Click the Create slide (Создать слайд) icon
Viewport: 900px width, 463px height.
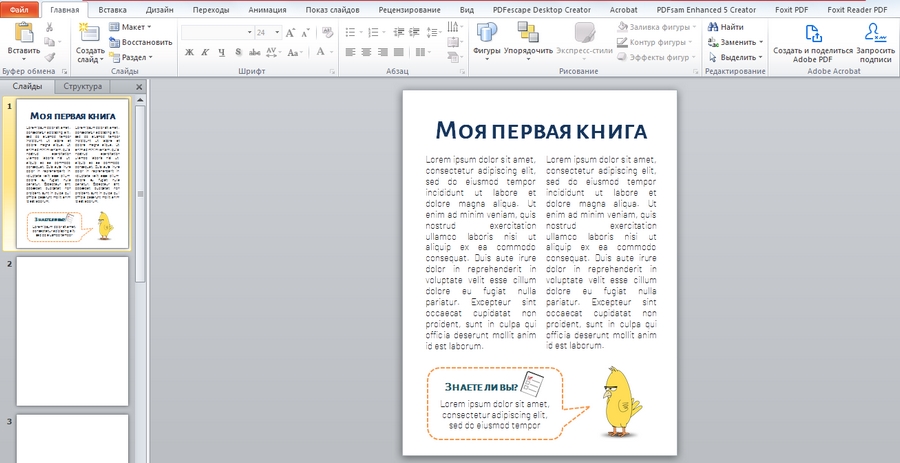(88, 32)
